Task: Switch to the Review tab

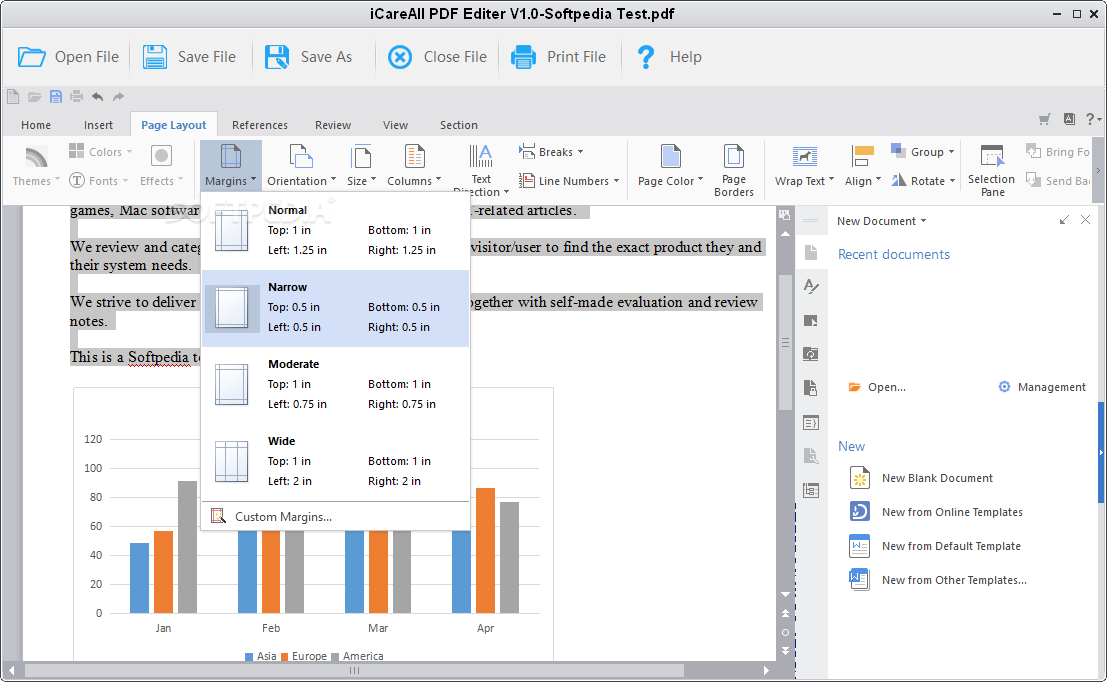Action: (x=333, y=125)
